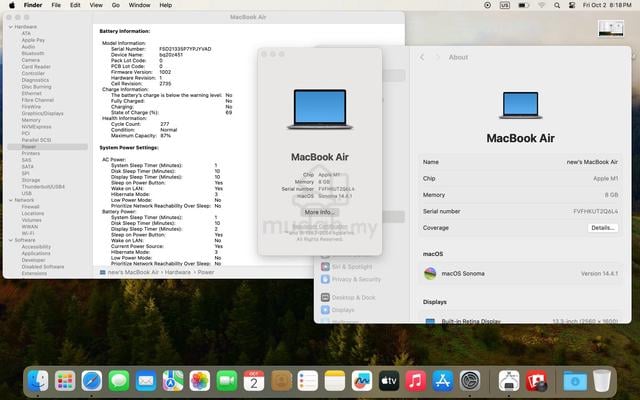The height and width of the screenshot is (400, 640).
Task: Launch FaceTime from the Dock
Action: (x=227, y=381)
